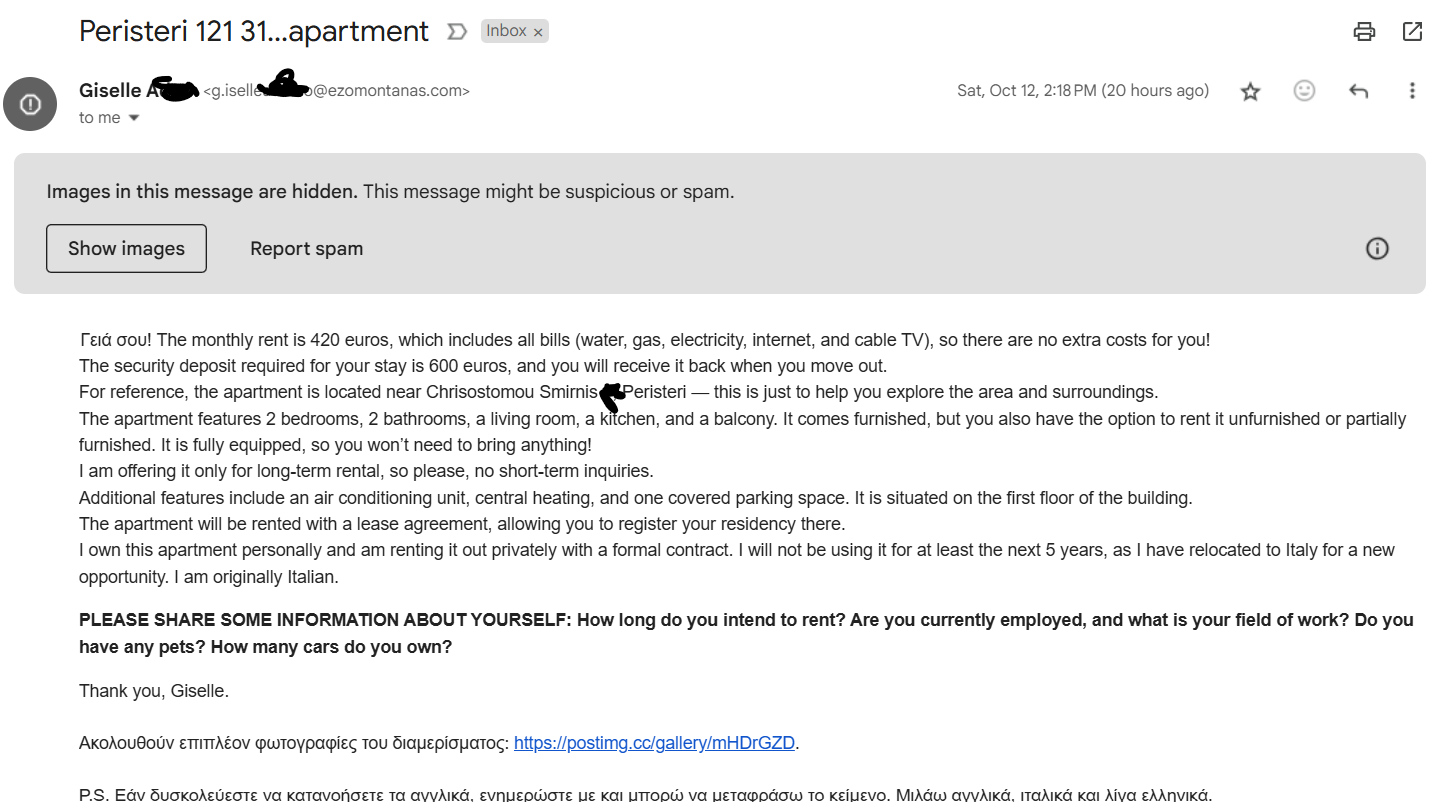Screen dimensions: 1432x802
Task: Click the bold 'PLEASE SHARE SOME INFORMATION' paragraph
Action: tap(746, 633)
